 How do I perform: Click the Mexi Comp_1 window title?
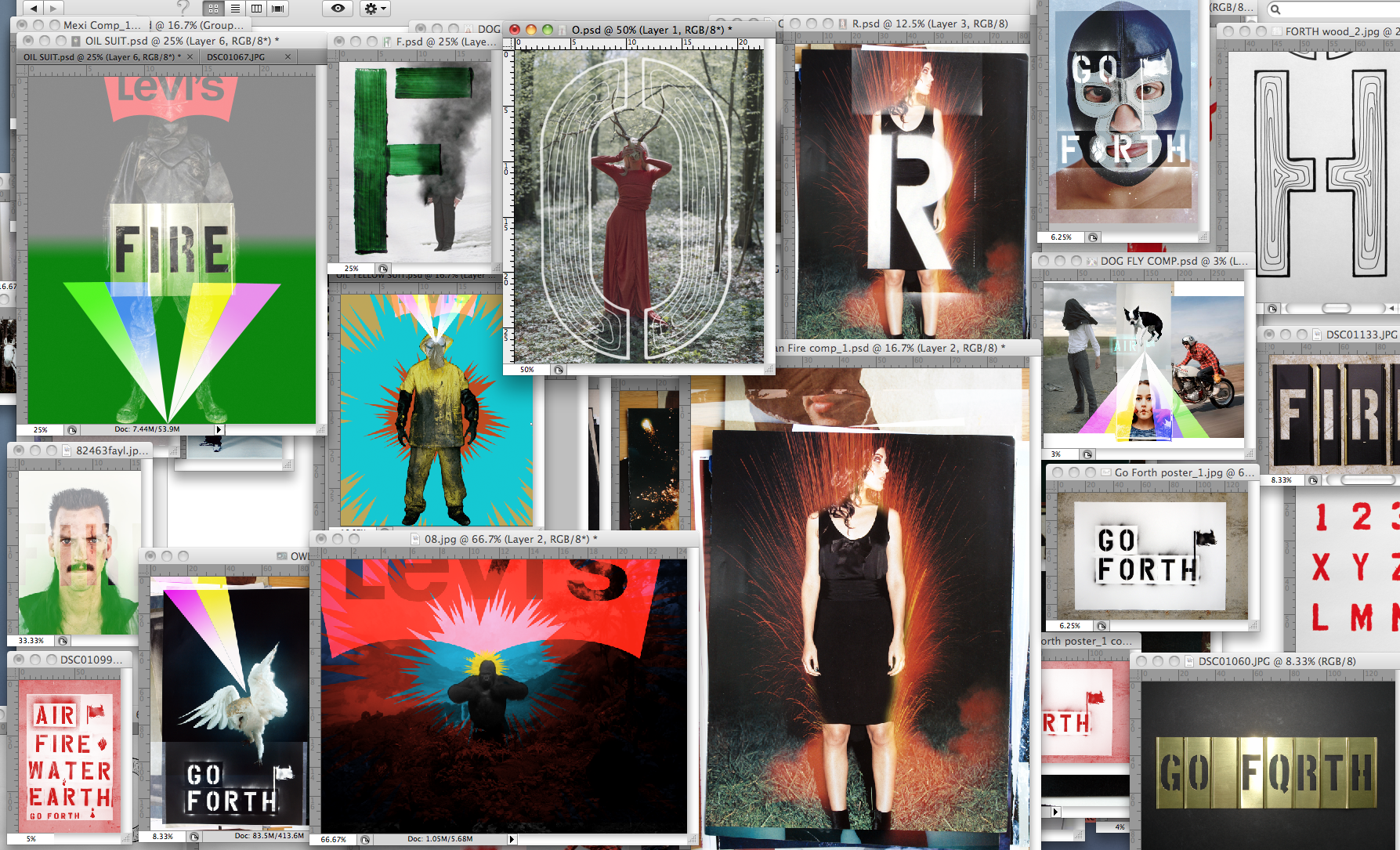102,25
